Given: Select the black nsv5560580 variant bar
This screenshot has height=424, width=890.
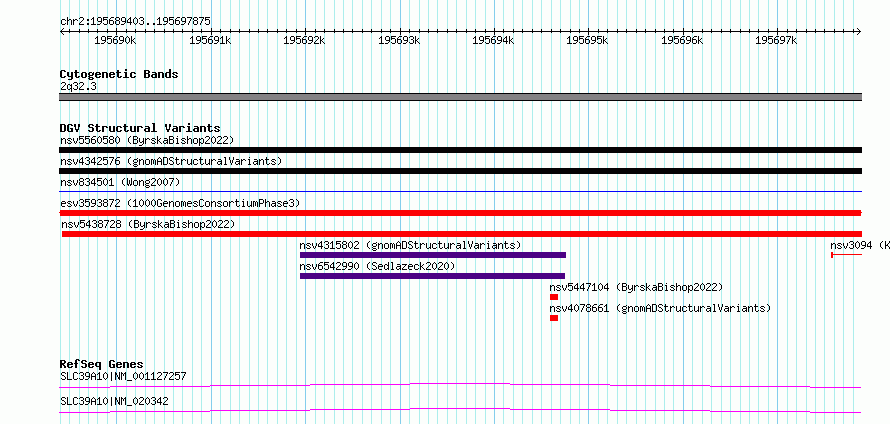Looking at the screenshot, I should (460, 150).
